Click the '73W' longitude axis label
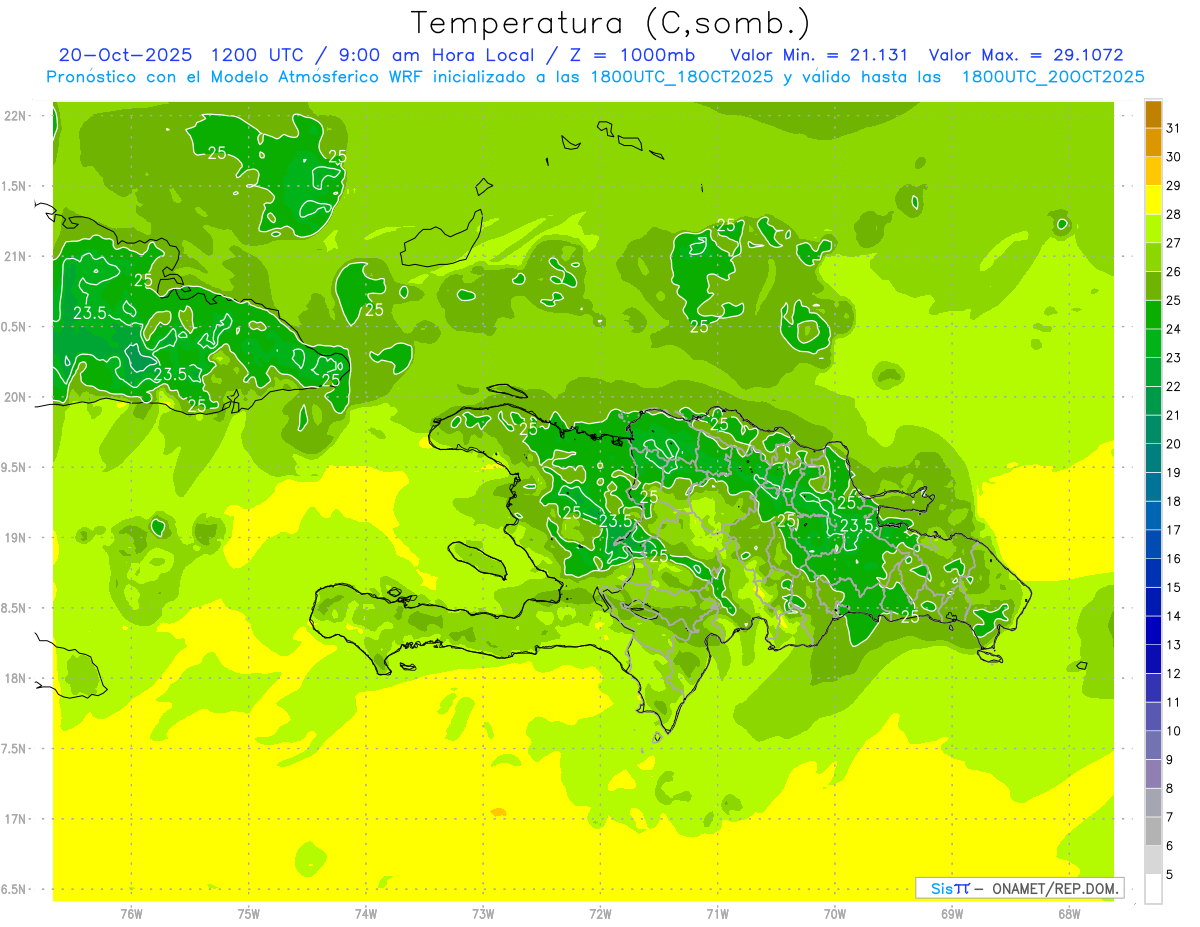 click(x=483, y=913)
